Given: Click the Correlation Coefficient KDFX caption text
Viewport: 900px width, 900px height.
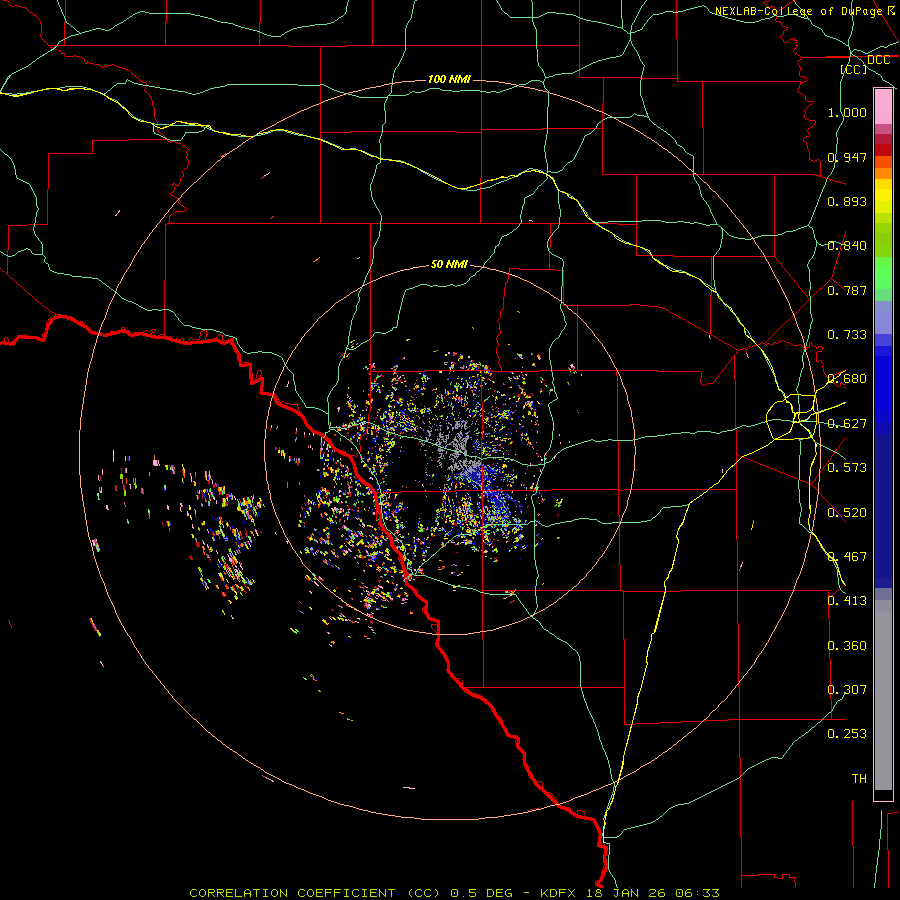Looking at the screenshot, I should point(454,893).
